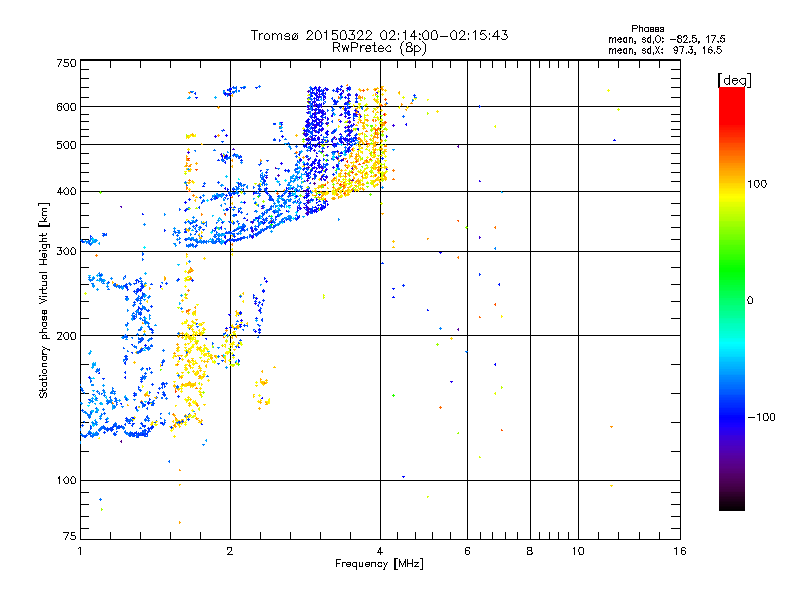Click the x-axis label 'Frequency [MHz]'

[x=379, y=564]
